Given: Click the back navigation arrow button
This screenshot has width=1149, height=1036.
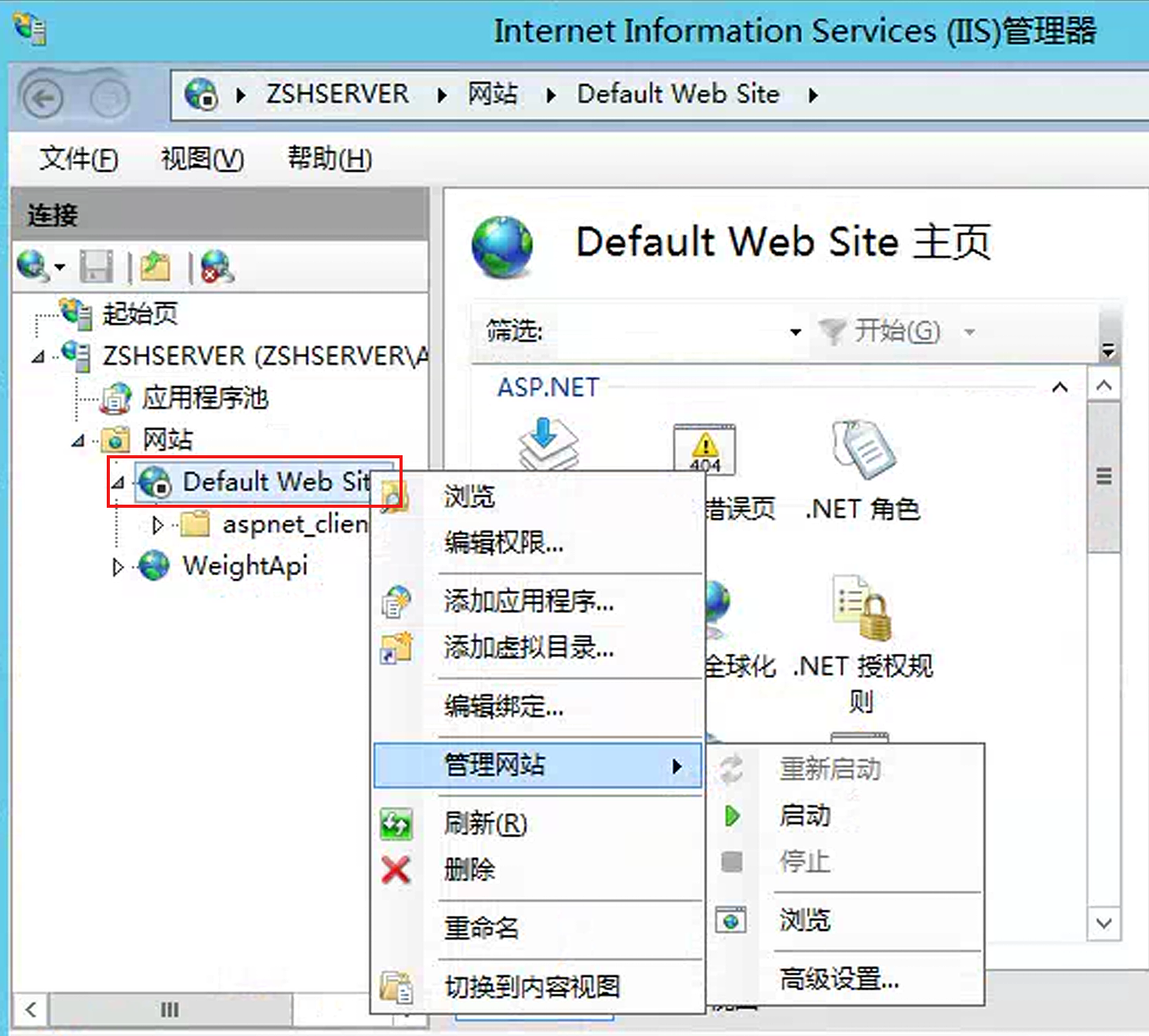Looking at the screenshot, I should tap(42, 99).
